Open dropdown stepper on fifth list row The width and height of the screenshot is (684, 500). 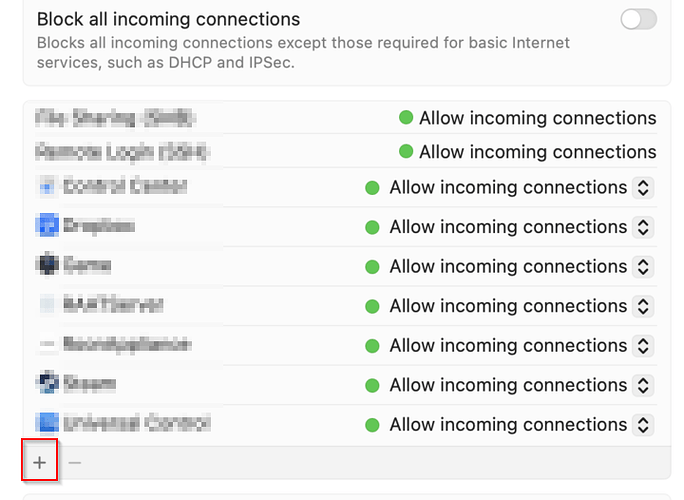click(643, 267)
